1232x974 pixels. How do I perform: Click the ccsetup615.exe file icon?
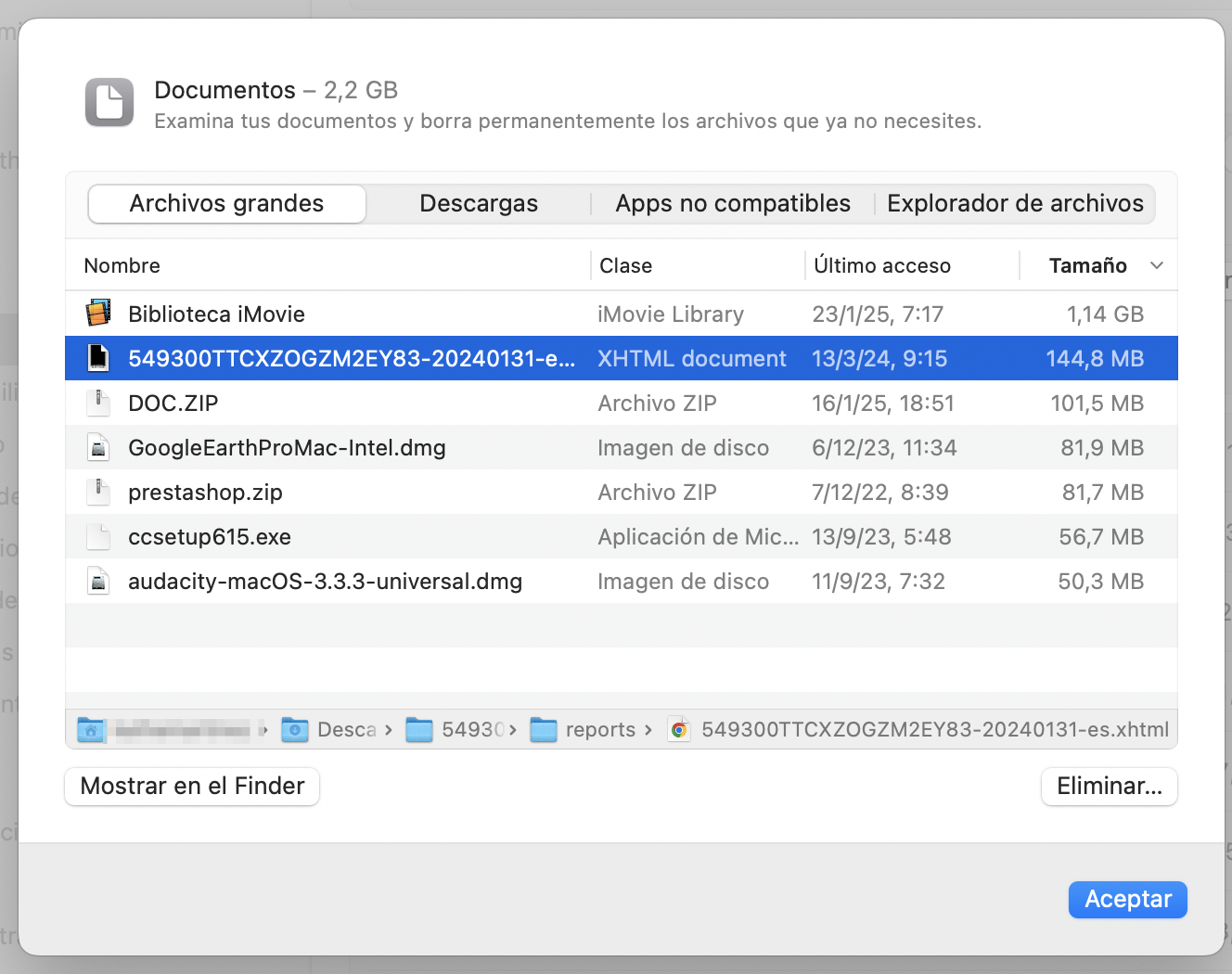pos(98,536)
